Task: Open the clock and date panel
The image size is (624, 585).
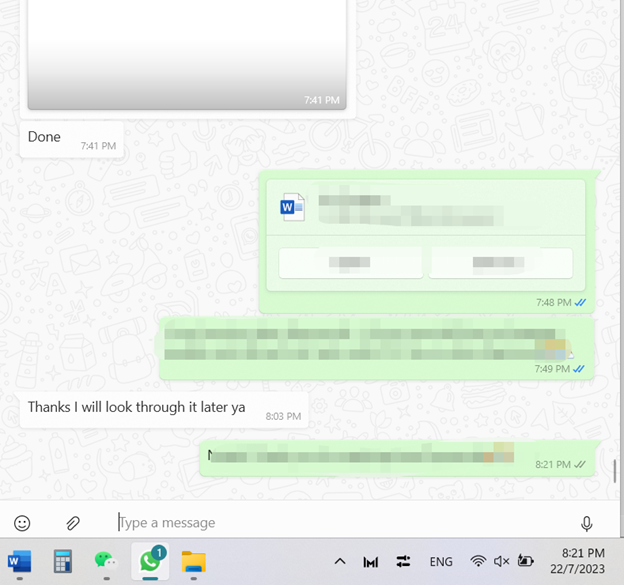Action: 582,561
